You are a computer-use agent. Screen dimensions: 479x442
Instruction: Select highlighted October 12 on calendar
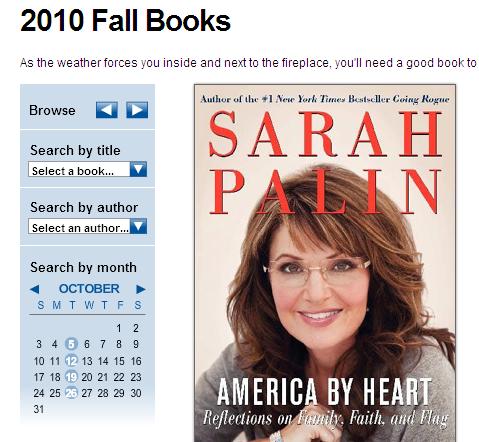pyautogui.click(x=71, y=361)
